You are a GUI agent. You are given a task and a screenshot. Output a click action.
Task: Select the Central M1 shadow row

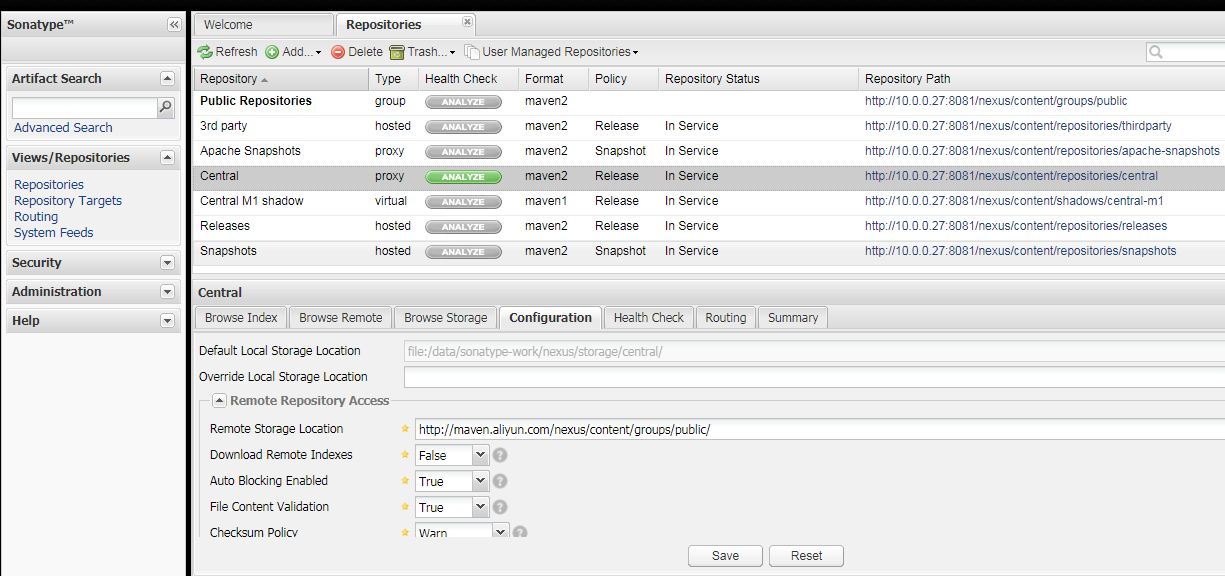point(709,201)
